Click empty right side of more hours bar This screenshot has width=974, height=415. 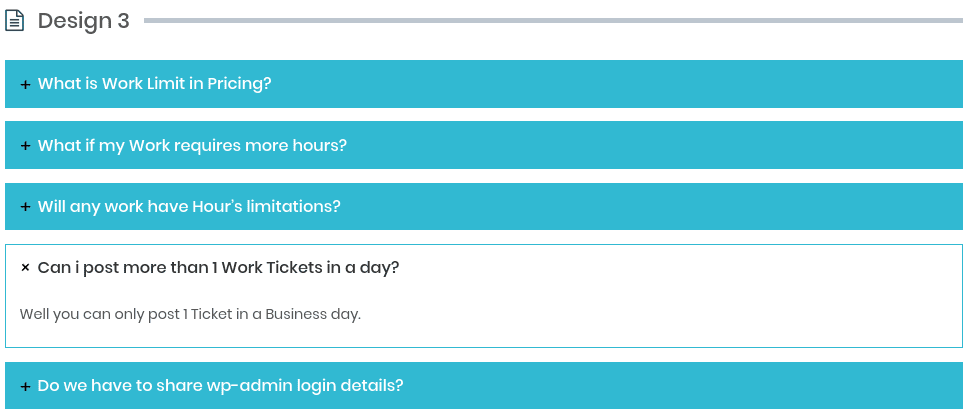pyautogui.click(x=700, y=145)
